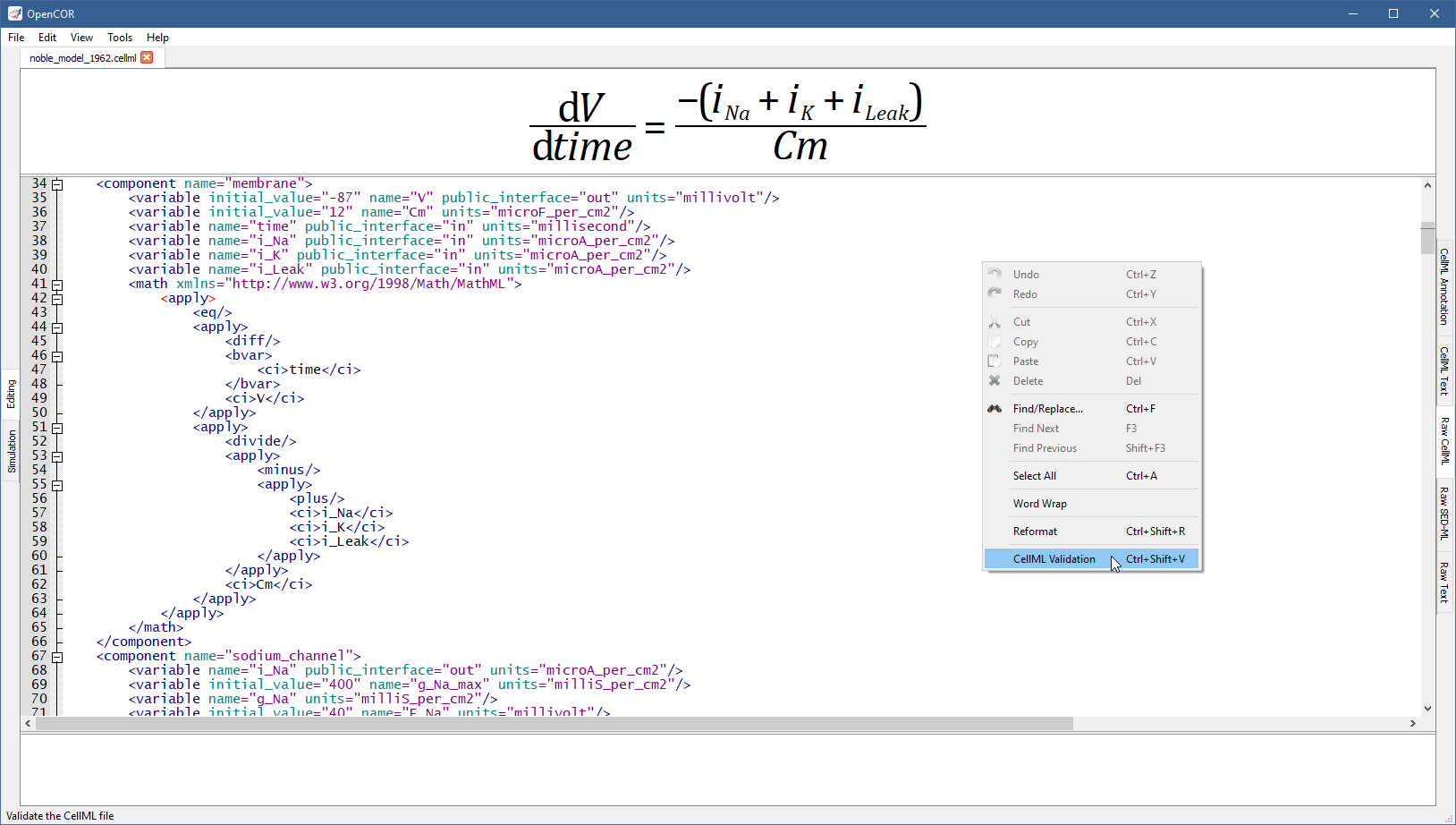1456x825 pixels.
Task: Switch to the Simulation mode tab
Action: pos(12,452)
